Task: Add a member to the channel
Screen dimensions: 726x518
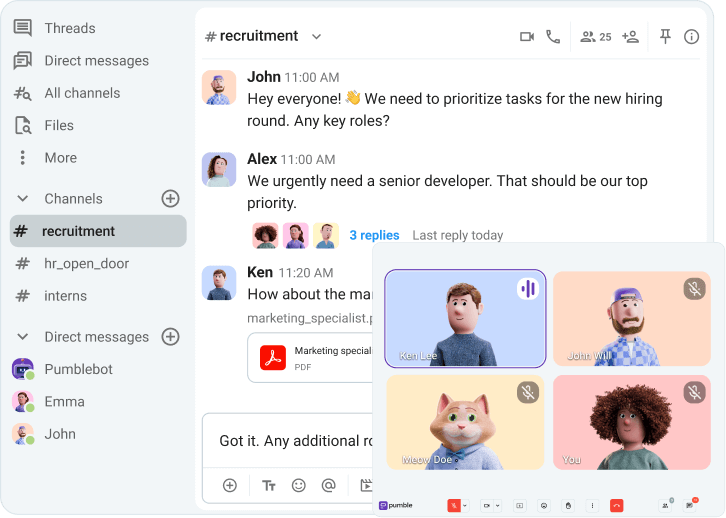Action: [x=631, y=37]
